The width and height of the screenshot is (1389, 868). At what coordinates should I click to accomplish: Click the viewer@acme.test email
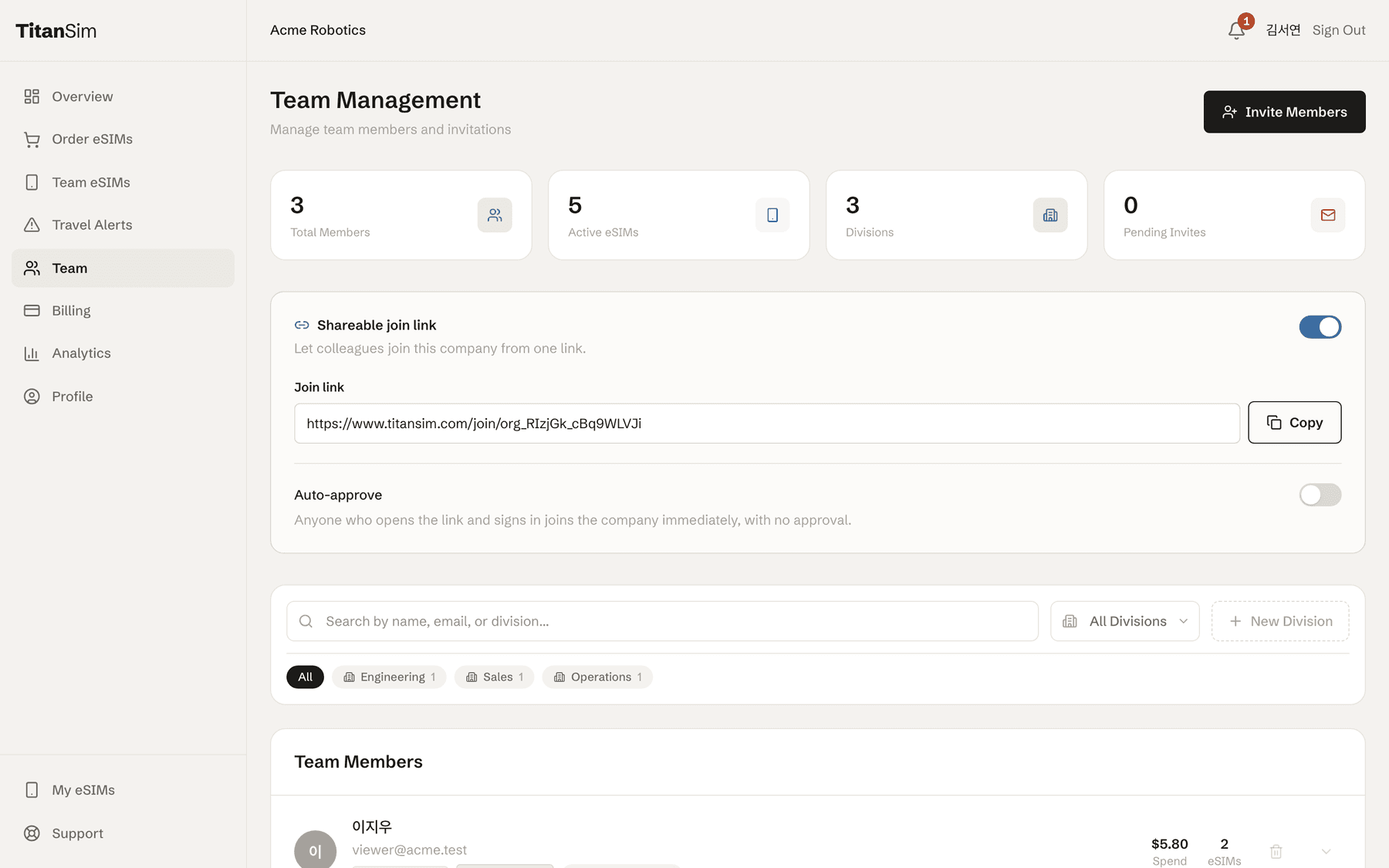tap(410, 849)
